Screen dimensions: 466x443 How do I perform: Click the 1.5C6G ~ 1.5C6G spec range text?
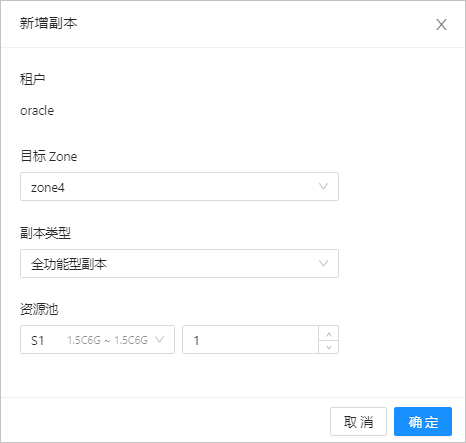pos(107,340)
